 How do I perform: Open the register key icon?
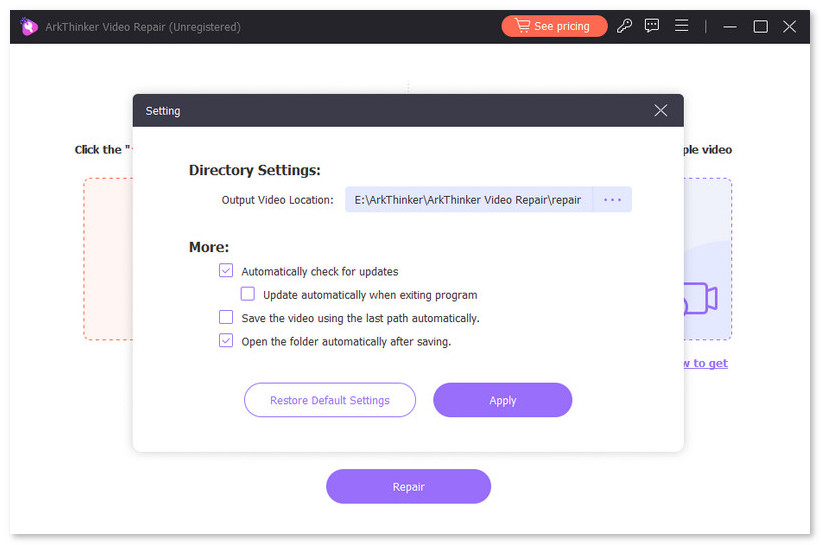click(x=624, y=26)
